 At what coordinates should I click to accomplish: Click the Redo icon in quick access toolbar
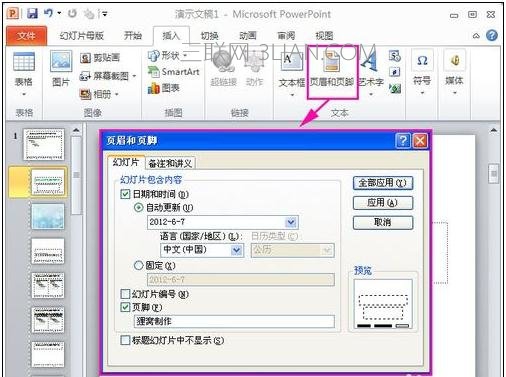click(72, 14)
